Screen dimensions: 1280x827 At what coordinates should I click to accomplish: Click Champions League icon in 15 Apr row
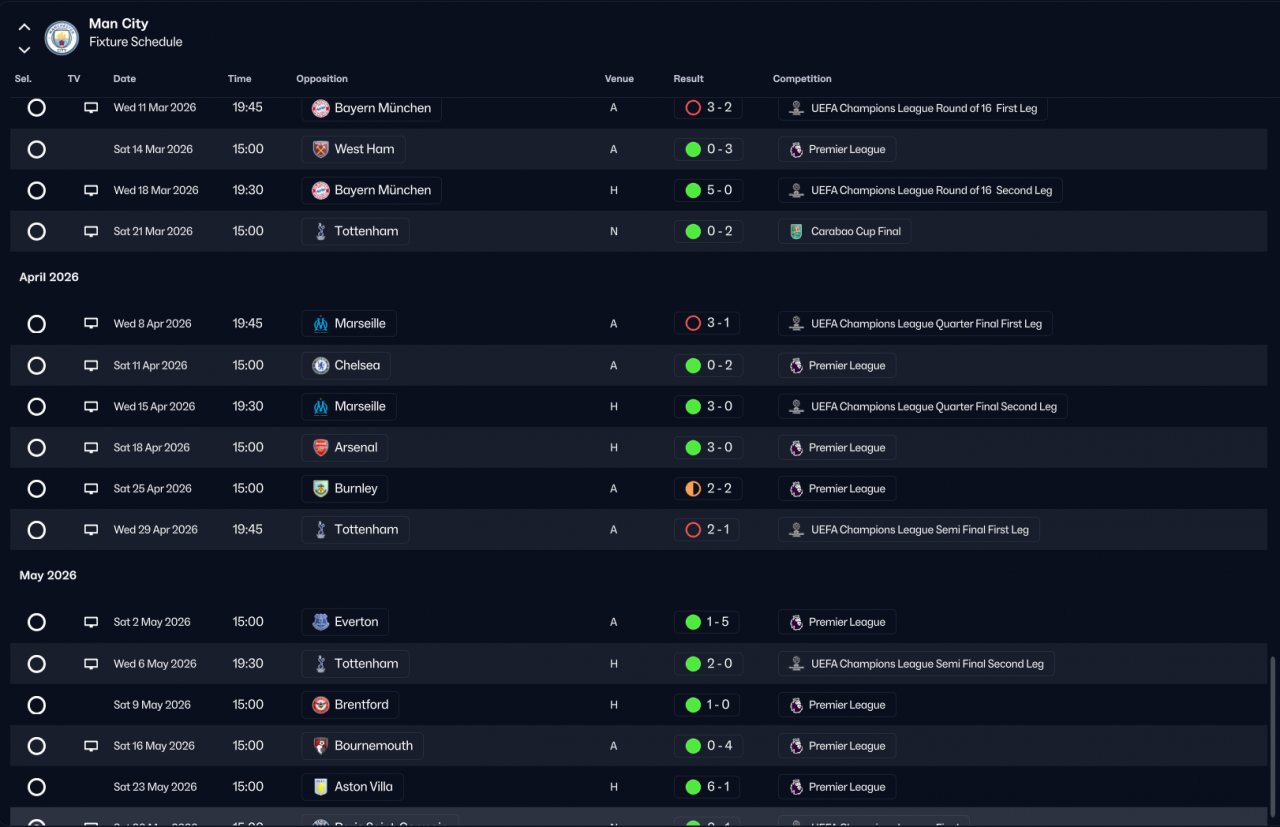pyautogui.click(x=796, y=407)
